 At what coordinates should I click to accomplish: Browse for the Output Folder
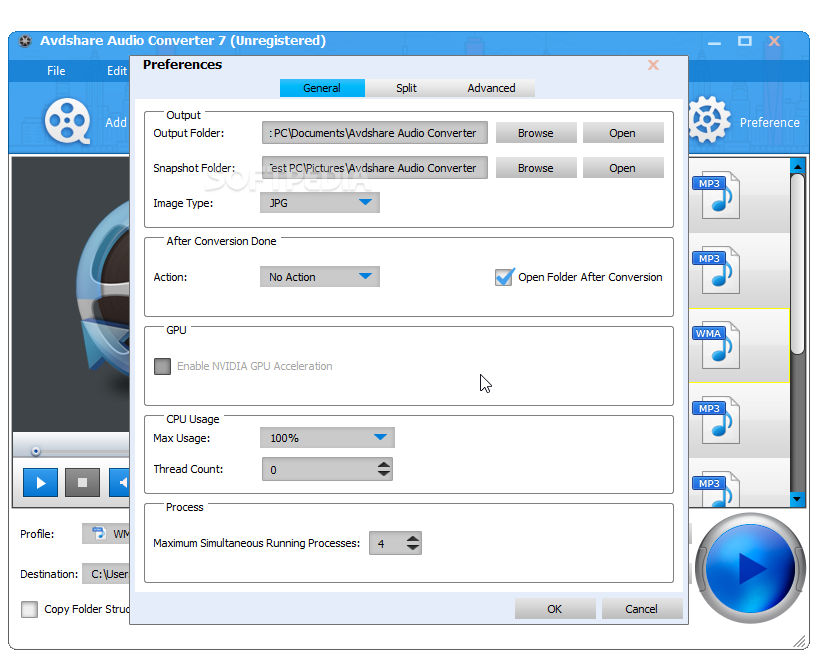click(x=536, y=133)
